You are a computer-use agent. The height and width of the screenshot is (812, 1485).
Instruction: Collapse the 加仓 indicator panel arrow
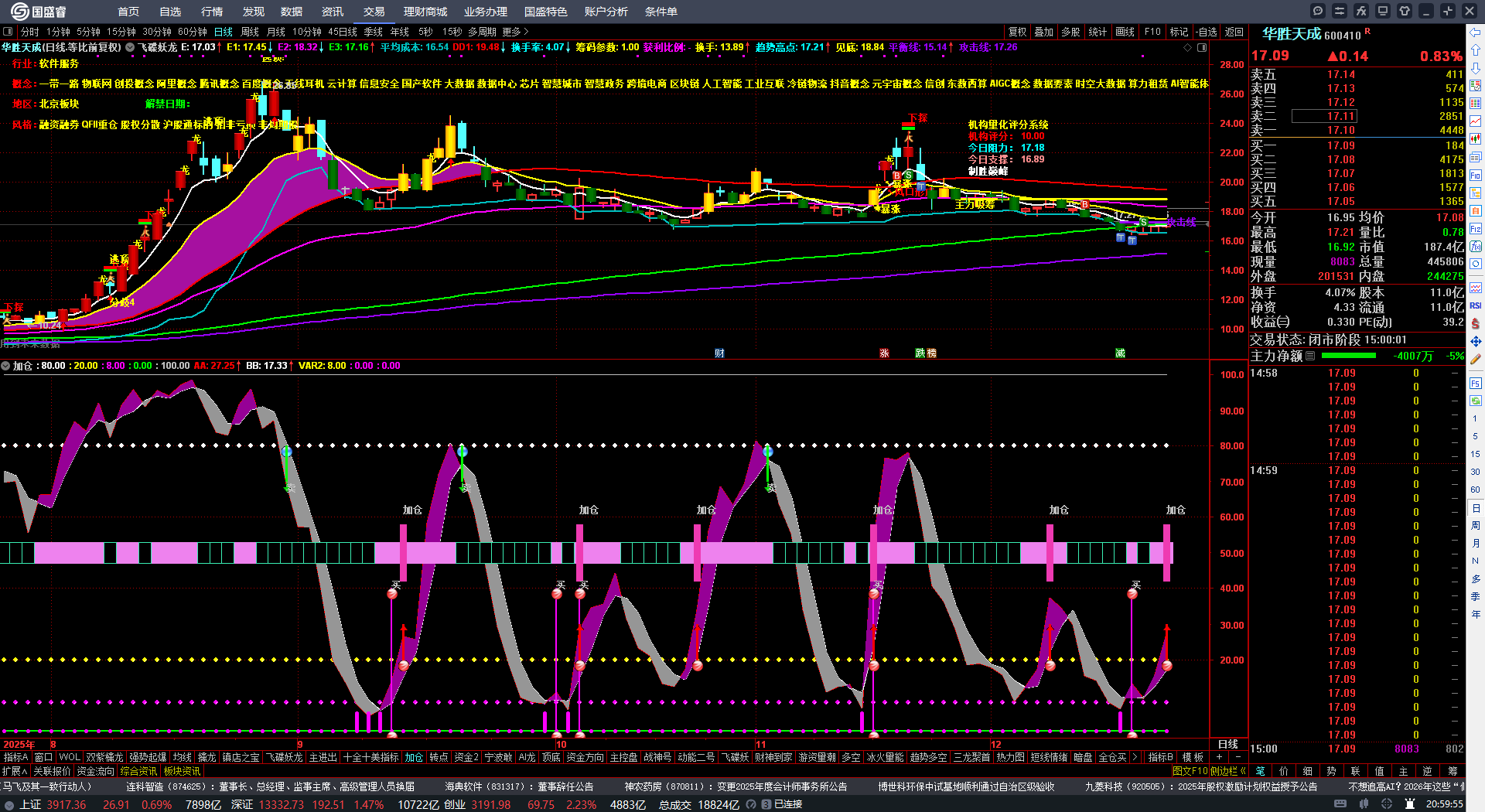pyautogui.click(x=5, y=366)
